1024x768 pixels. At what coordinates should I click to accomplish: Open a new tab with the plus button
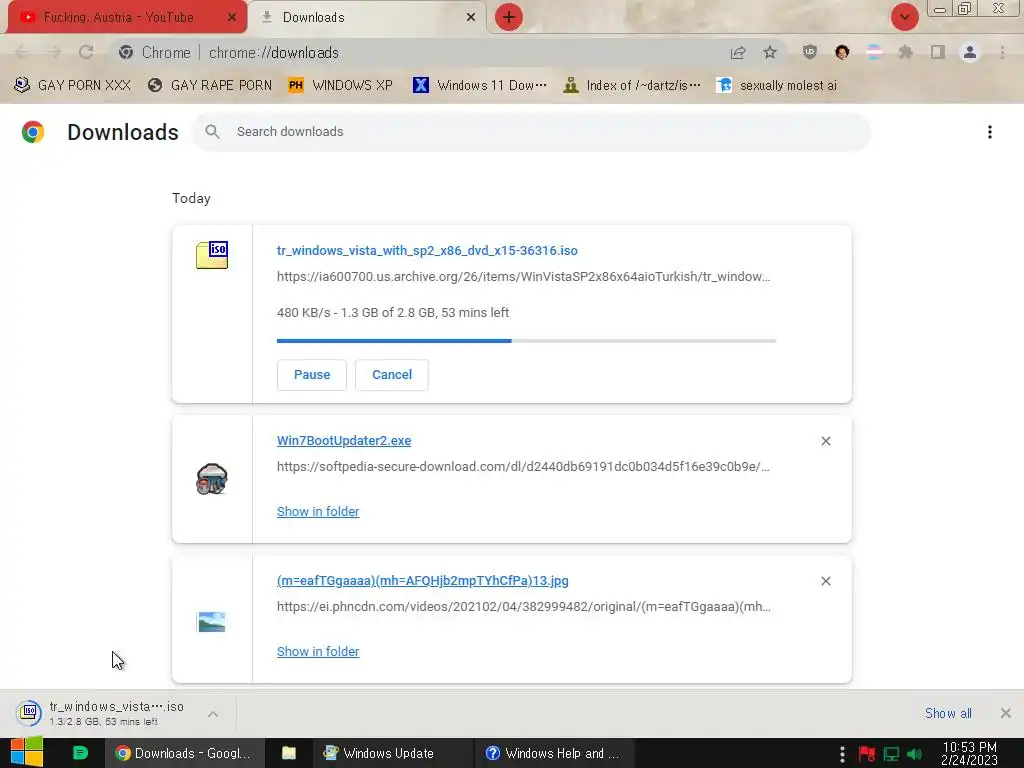click(x=509, y=17)
